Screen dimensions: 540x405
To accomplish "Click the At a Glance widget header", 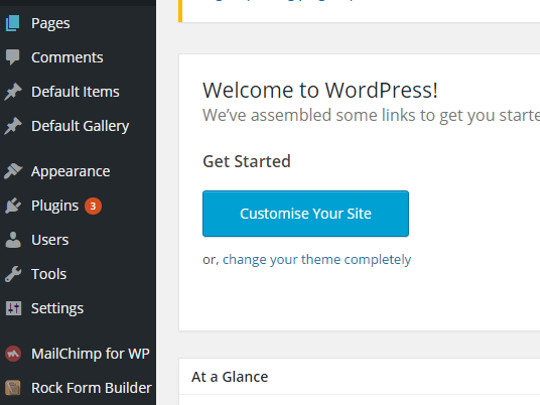I will pos(359,377).
